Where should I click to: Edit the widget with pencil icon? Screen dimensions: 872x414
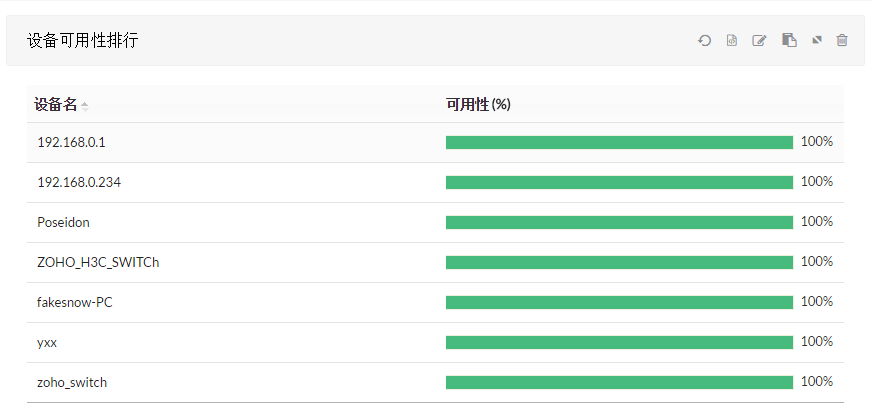click(x=759, y=41)
